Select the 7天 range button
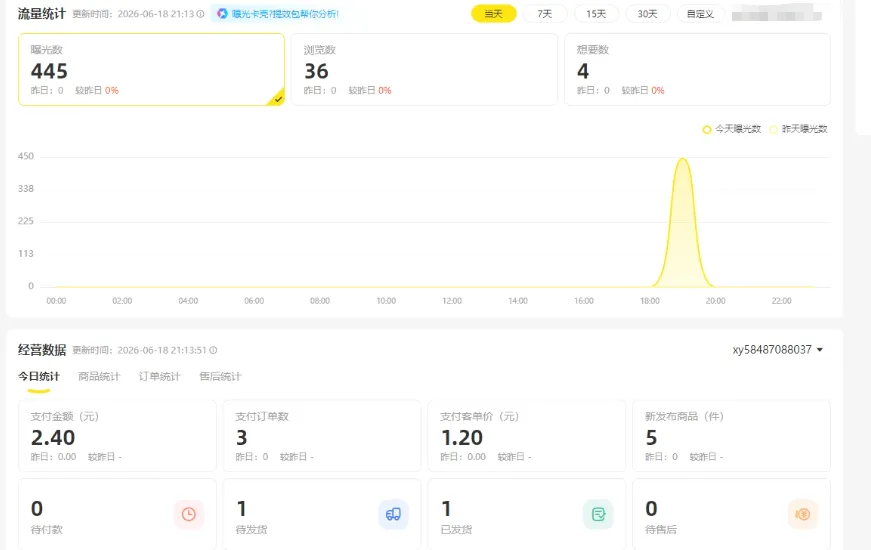The image size is (871, 550). 545,14
